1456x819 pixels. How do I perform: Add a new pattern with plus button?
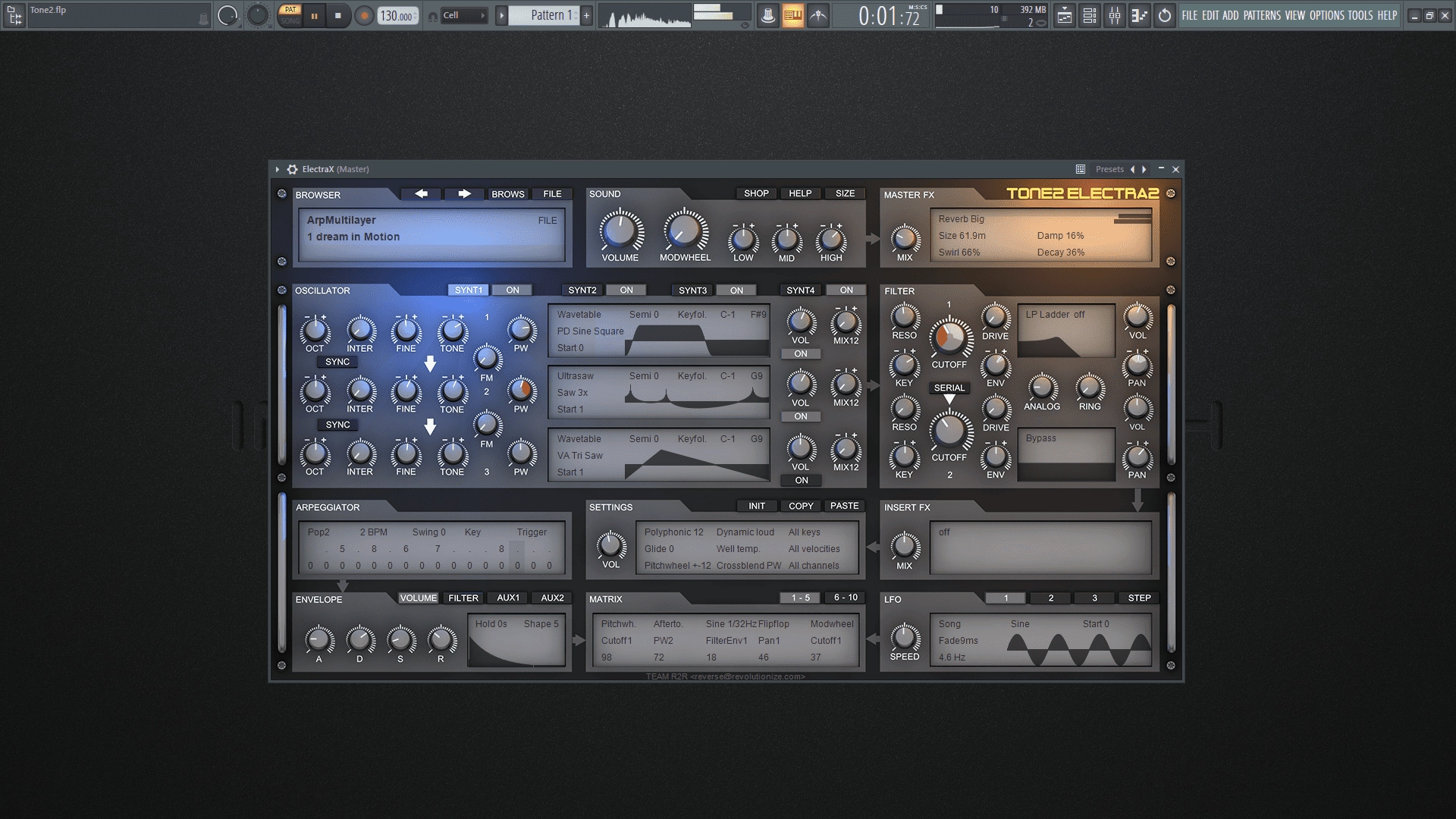click(586, 15)
